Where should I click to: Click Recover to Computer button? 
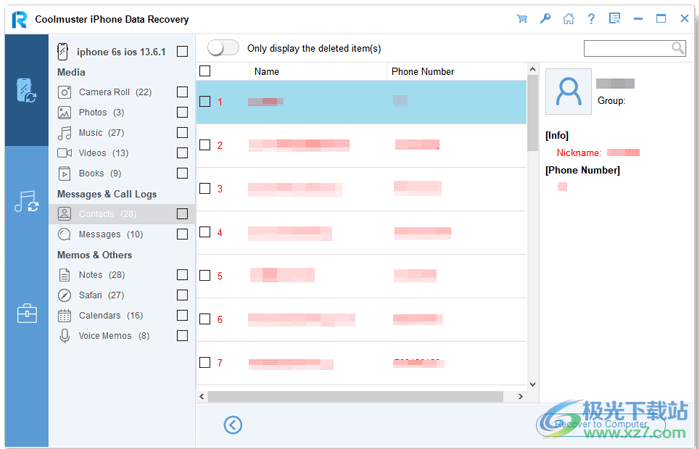[601, 424]
